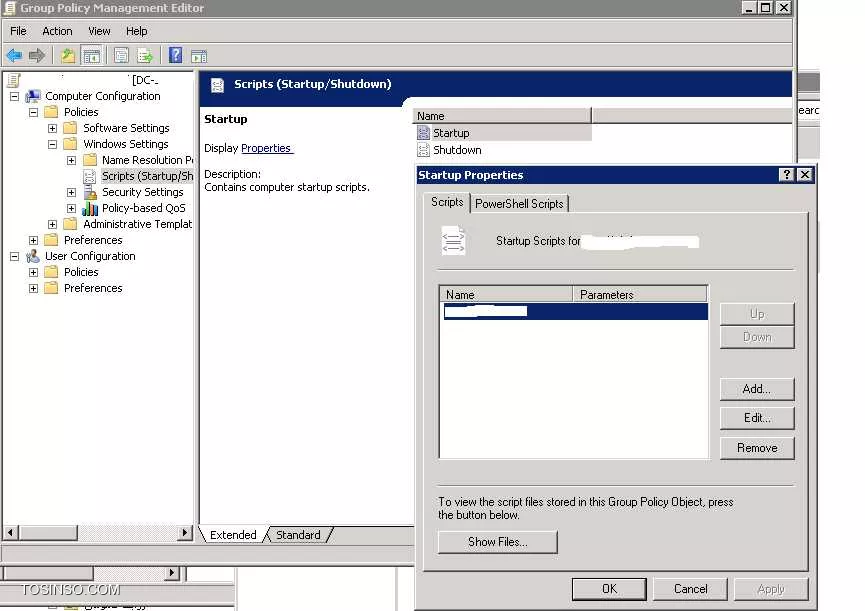Select the Windows Settings tree item
This screenshot has width=865, height=611.
126,144
